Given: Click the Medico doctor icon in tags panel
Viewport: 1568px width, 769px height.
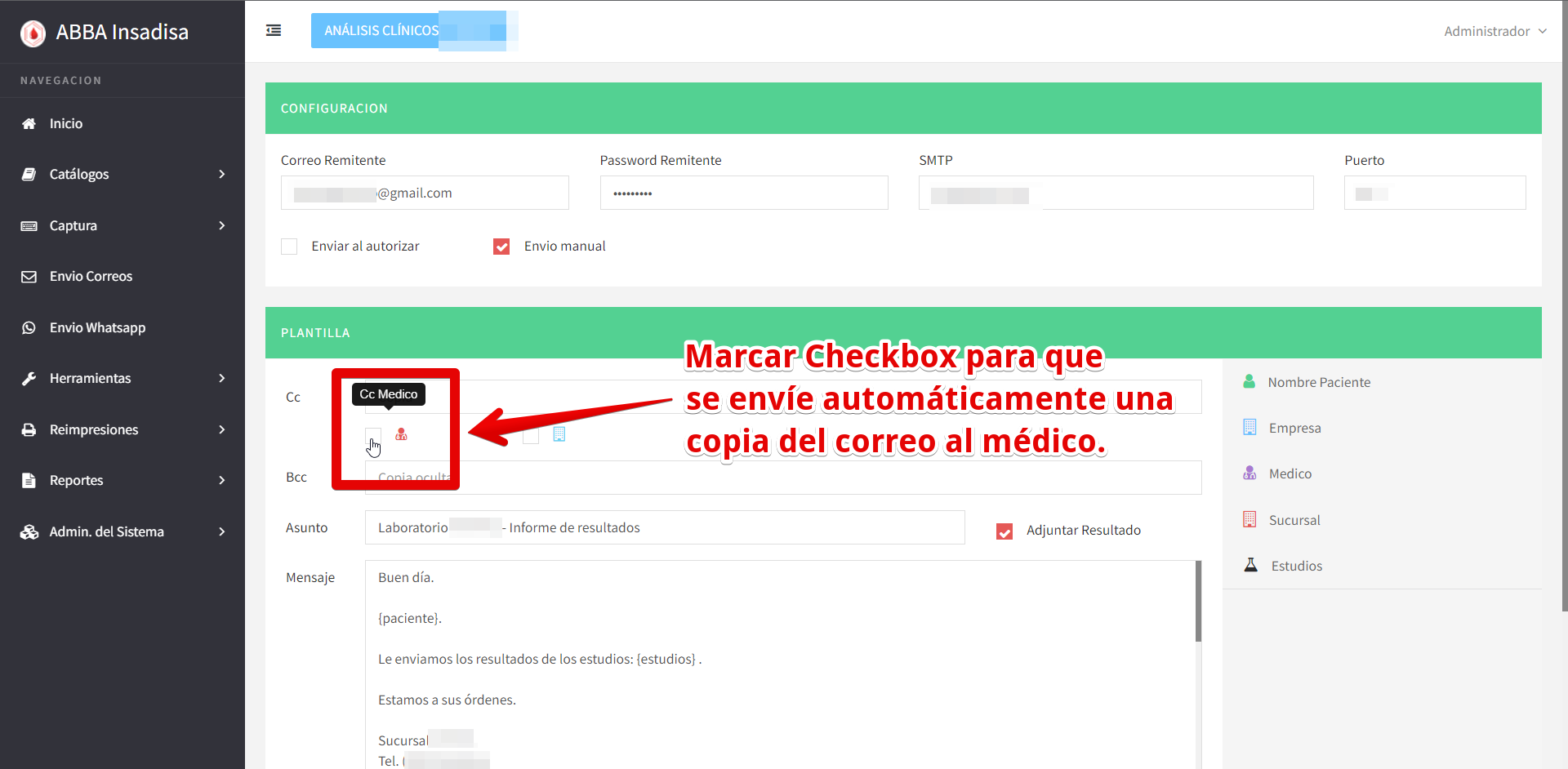Looking at the screenshot, I should point(1249,473).
